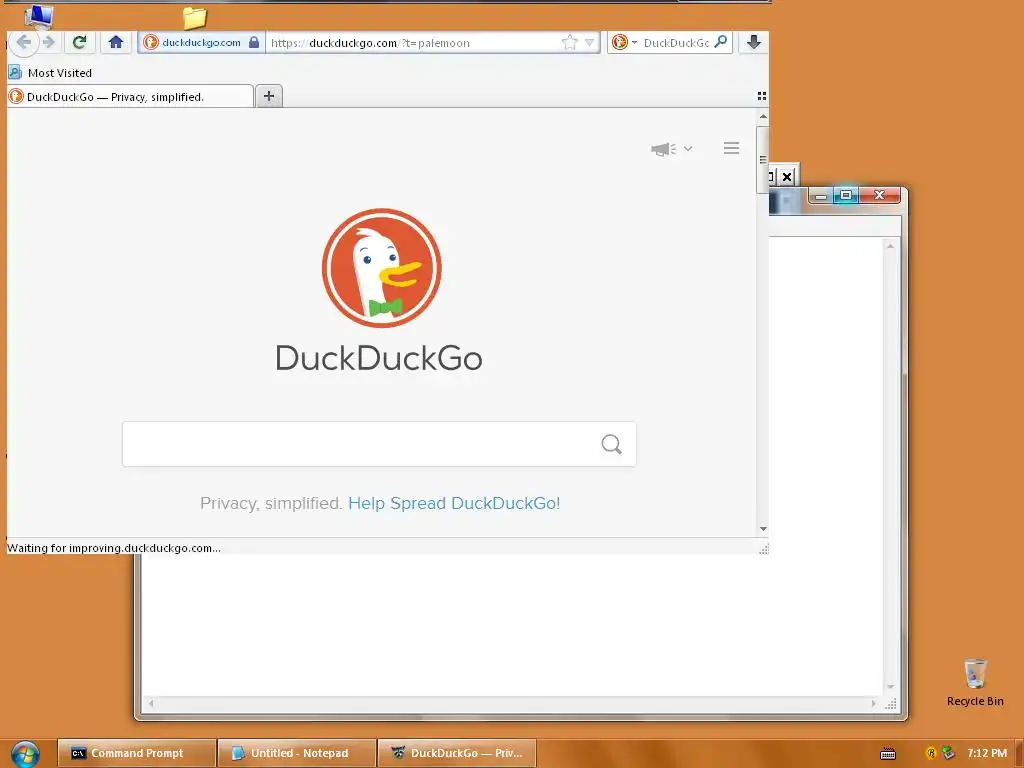Click the DuckDuckGo wordmark text

tap(379, 358)
